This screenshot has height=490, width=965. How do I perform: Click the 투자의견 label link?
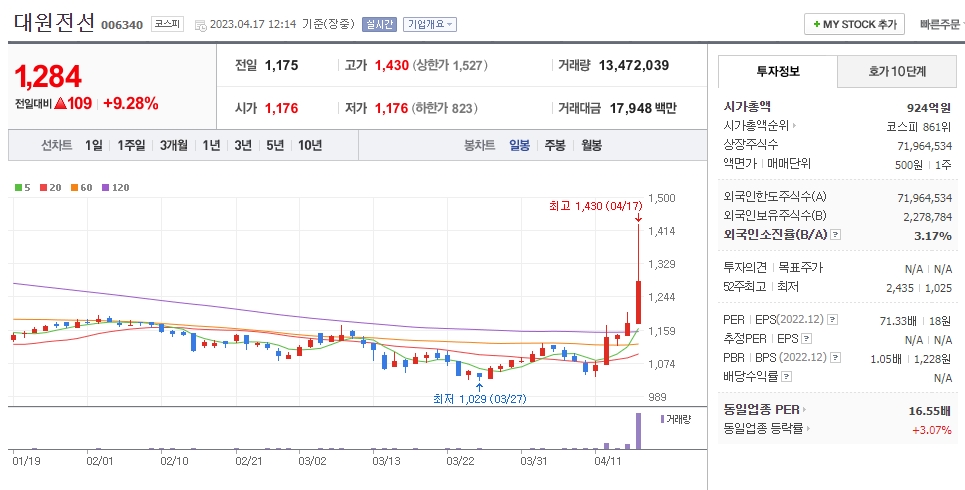[x=745, y=268]
